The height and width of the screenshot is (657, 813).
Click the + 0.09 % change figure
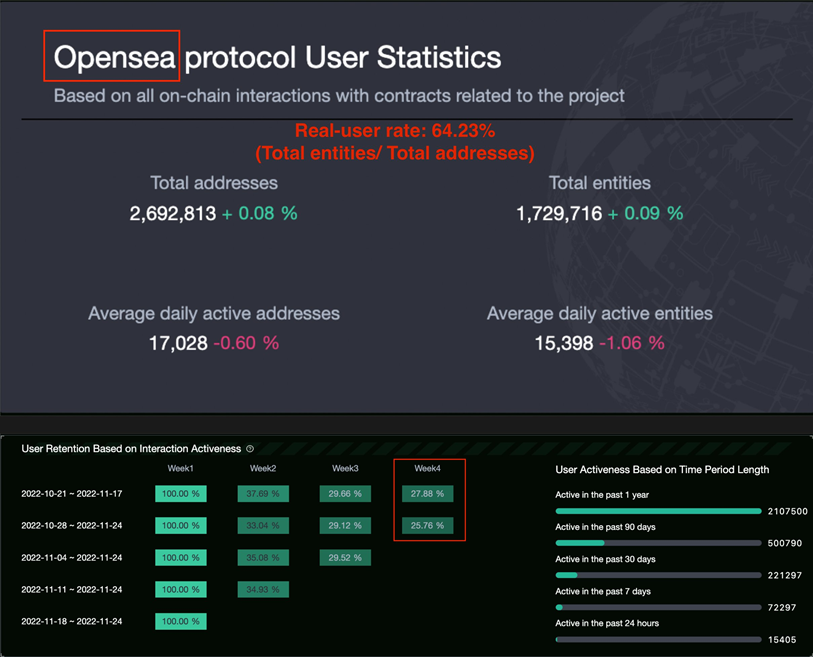646,213
